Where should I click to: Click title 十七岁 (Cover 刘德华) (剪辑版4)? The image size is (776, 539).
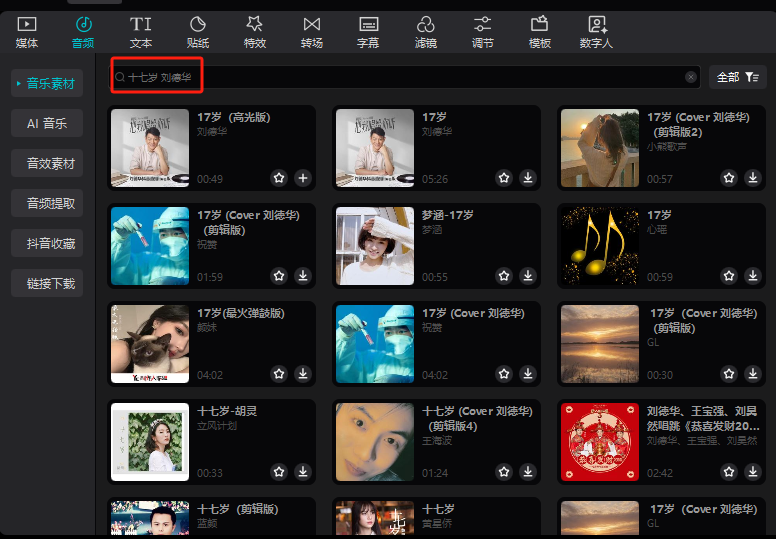coord(477,419)
